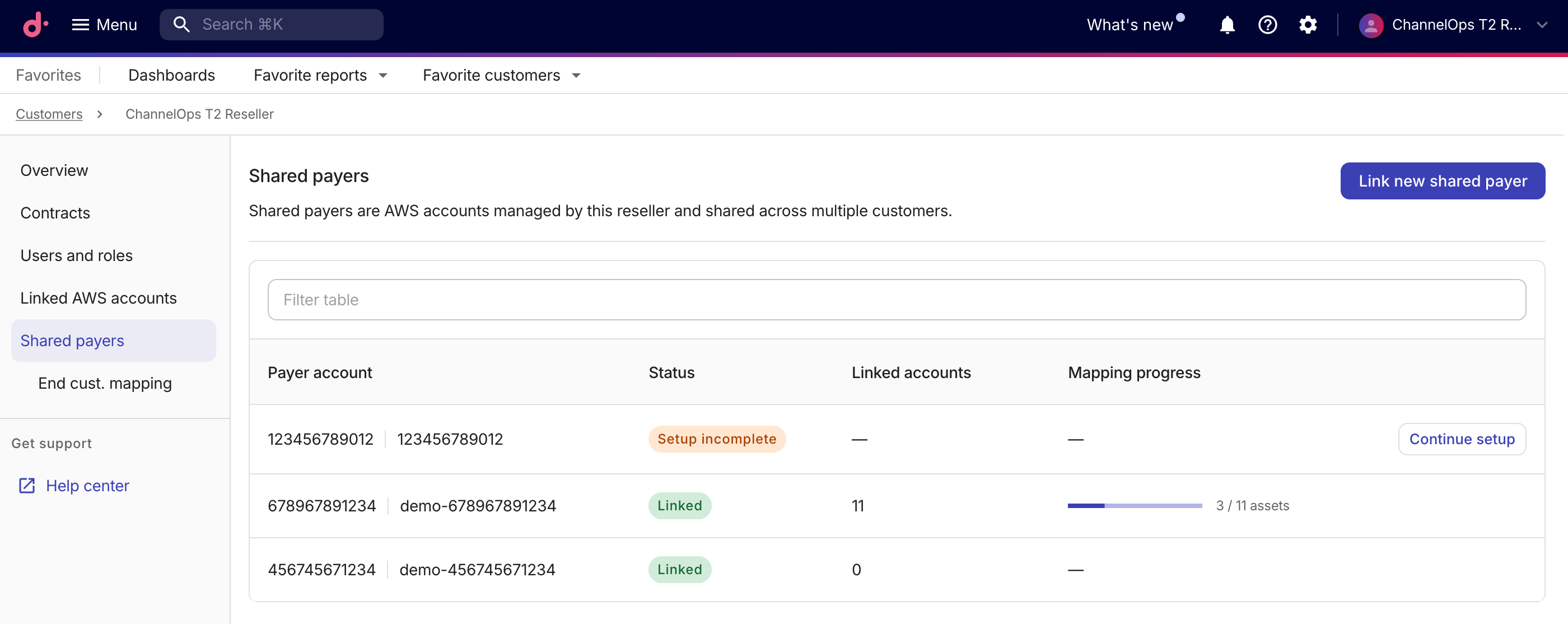Select Shared payers in sidebar

113,341
